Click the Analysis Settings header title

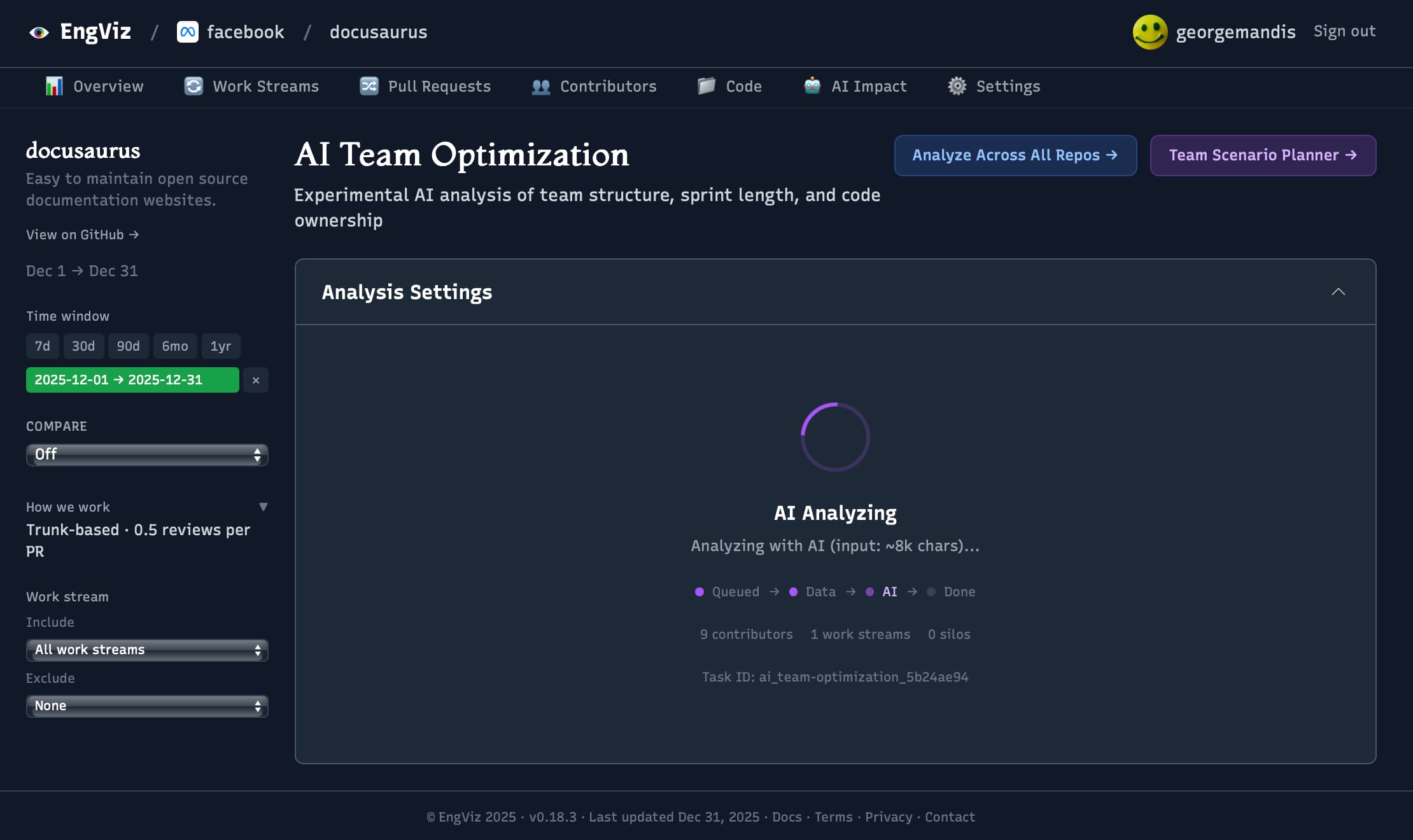coord(407,292)
